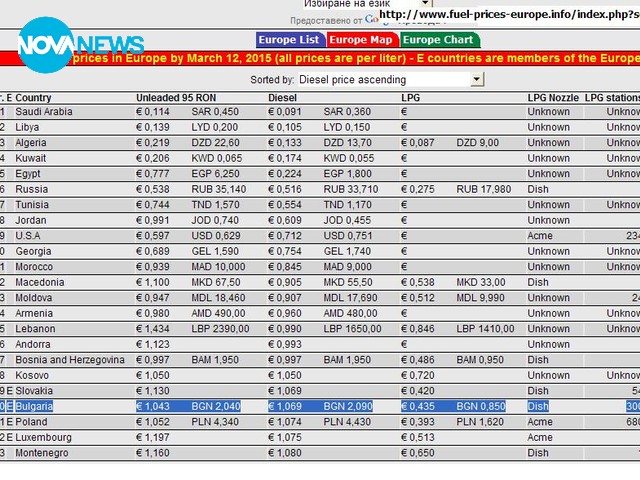The width and height of the screenshot is (640, 480).
Task: Switch to the Europe Map tab
Action: pos(361,40)
